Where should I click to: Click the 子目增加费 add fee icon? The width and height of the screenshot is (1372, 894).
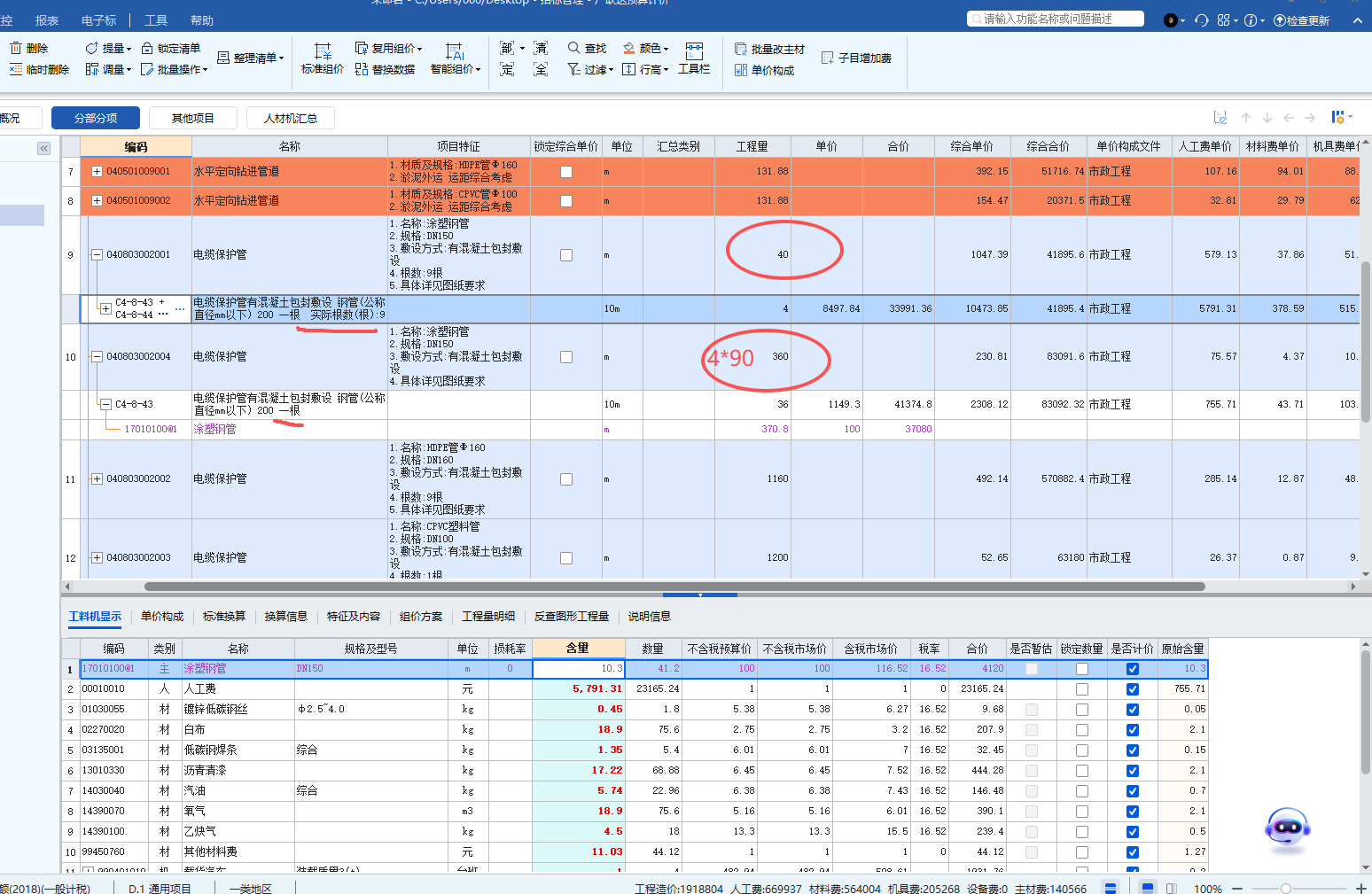point(828,58)
